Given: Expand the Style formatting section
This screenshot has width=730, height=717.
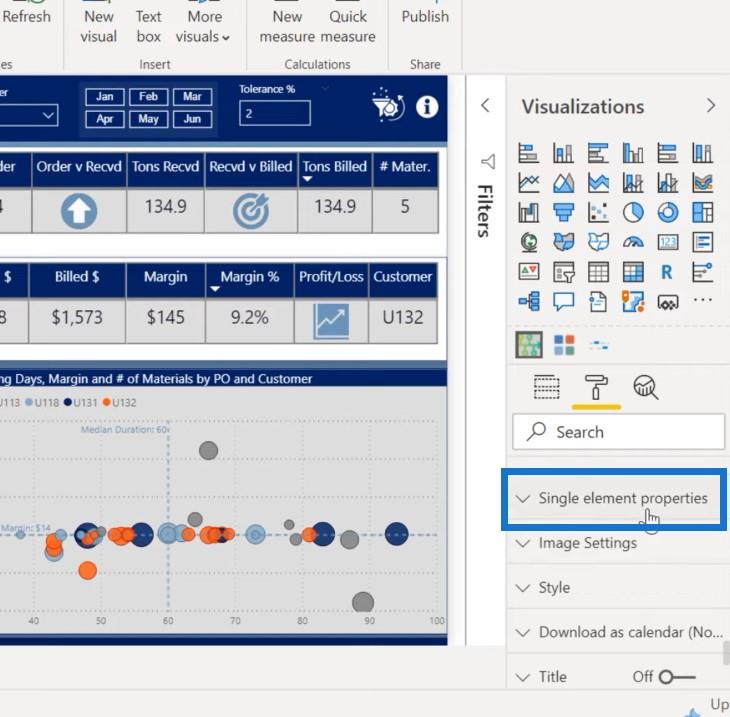Looking at the screenshot, I should pyautogui.click(x=554, y=588).
